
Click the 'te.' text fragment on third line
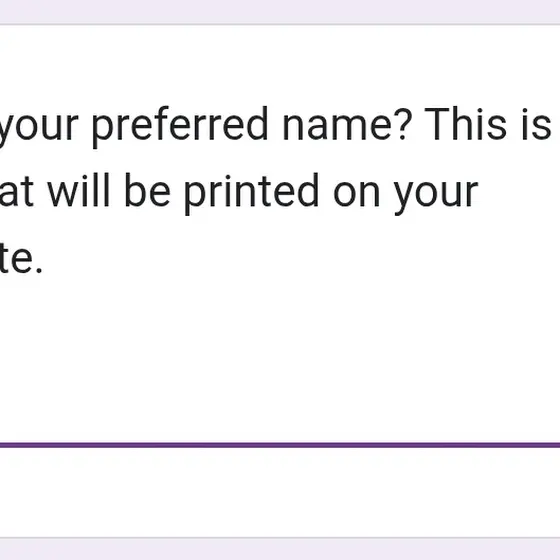[x=21, y=258]
